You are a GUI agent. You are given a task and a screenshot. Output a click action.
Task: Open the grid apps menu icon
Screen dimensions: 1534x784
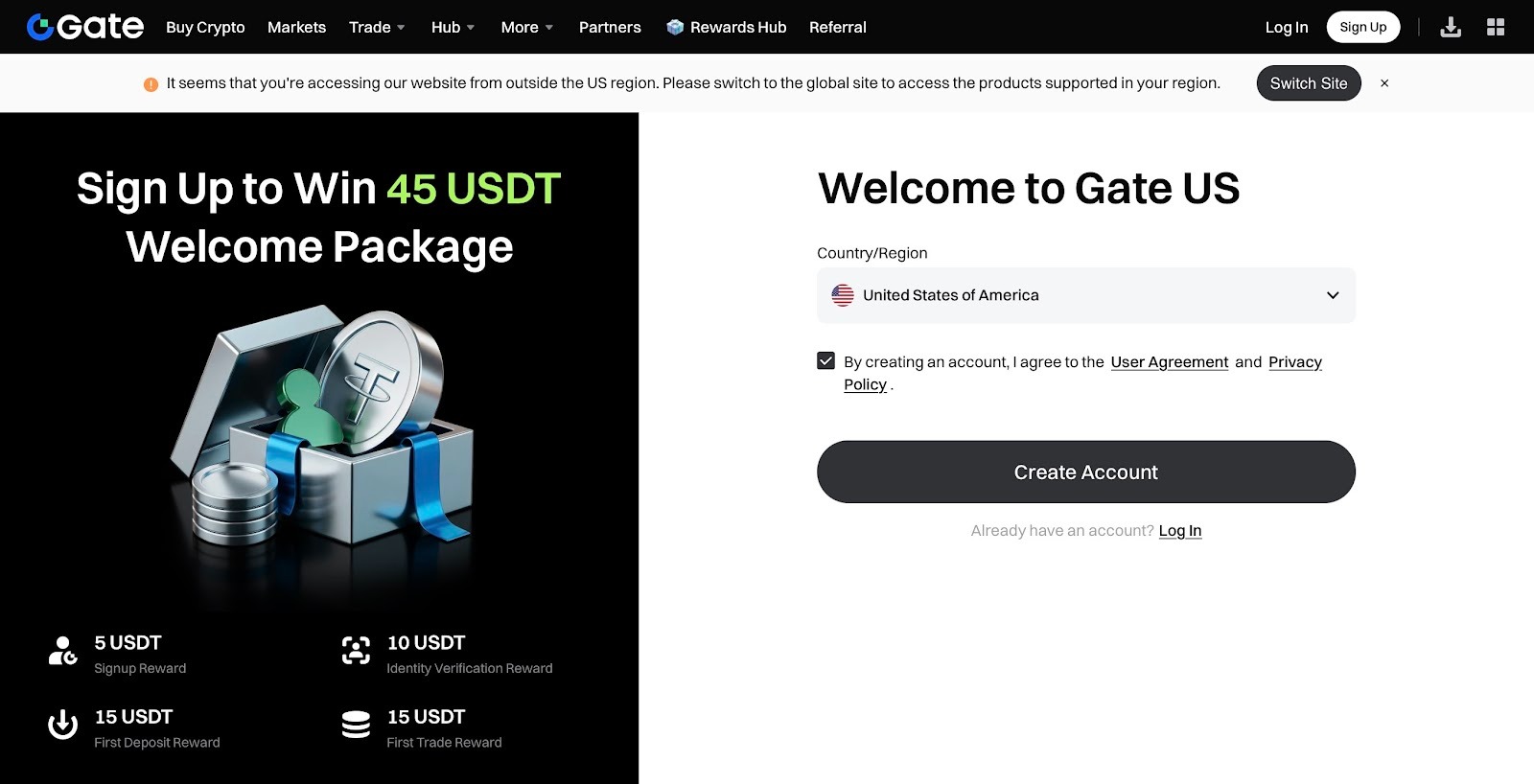point(1496,27)
